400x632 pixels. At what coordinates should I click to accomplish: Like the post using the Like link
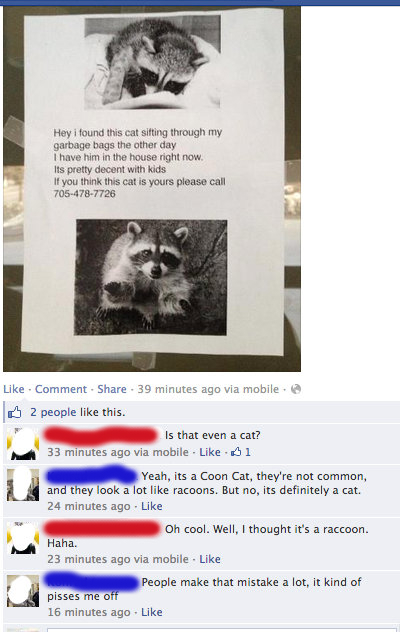(14, 389)
